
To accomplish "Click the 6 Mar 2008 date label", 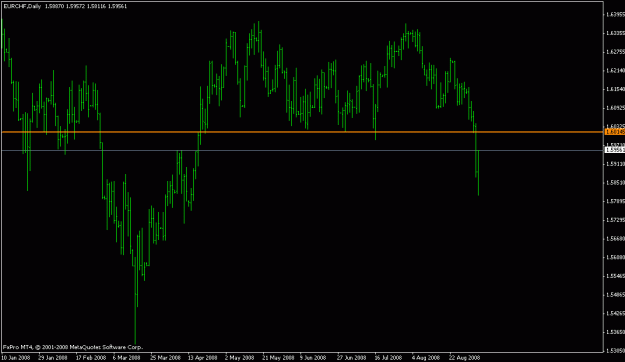I will pyautogui.click(x=126, y=358).
